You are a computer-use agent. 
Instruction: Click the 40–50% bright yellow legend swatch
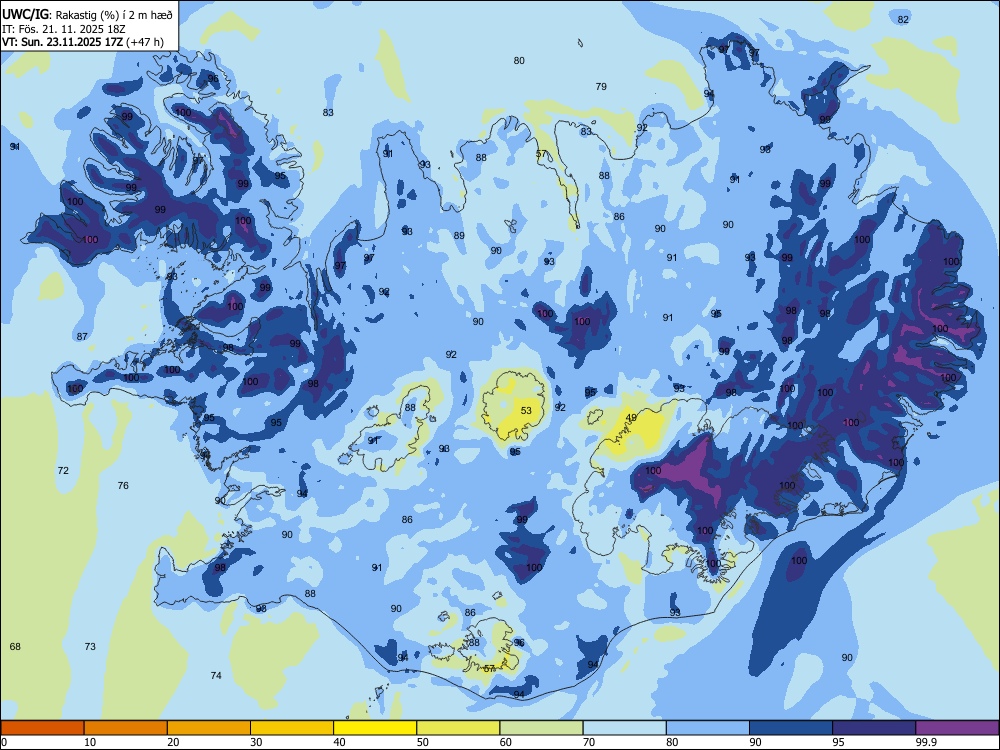375,728
